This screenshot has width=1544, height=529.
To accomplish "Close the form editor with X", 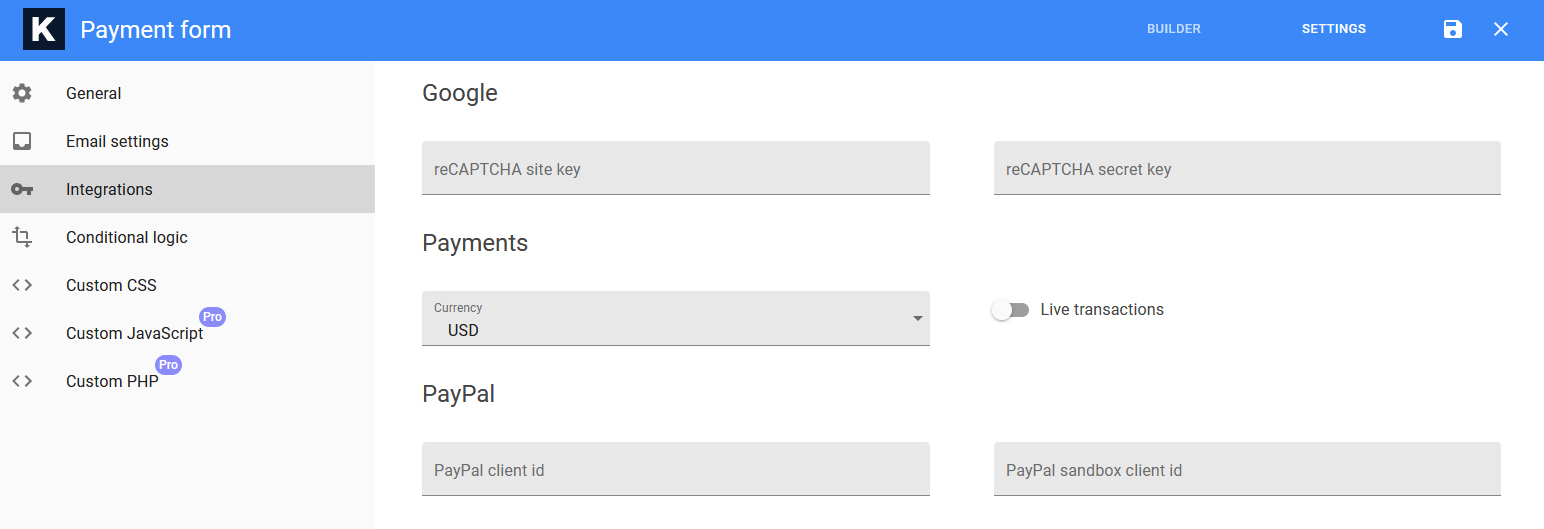I will coord(1501,29).
